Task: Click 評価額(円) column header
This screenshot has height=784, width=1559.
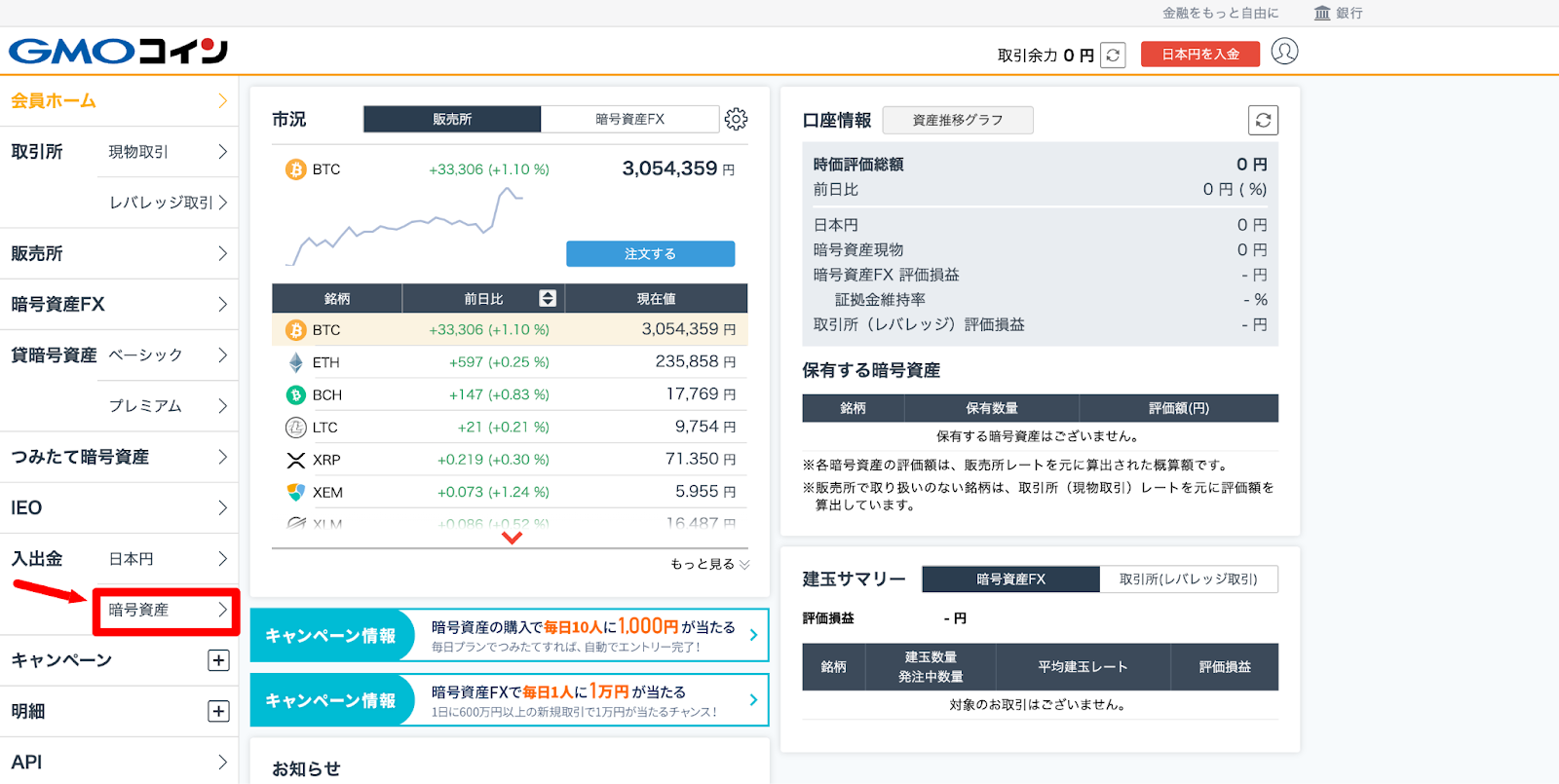Action: (x=1179, y=408)
